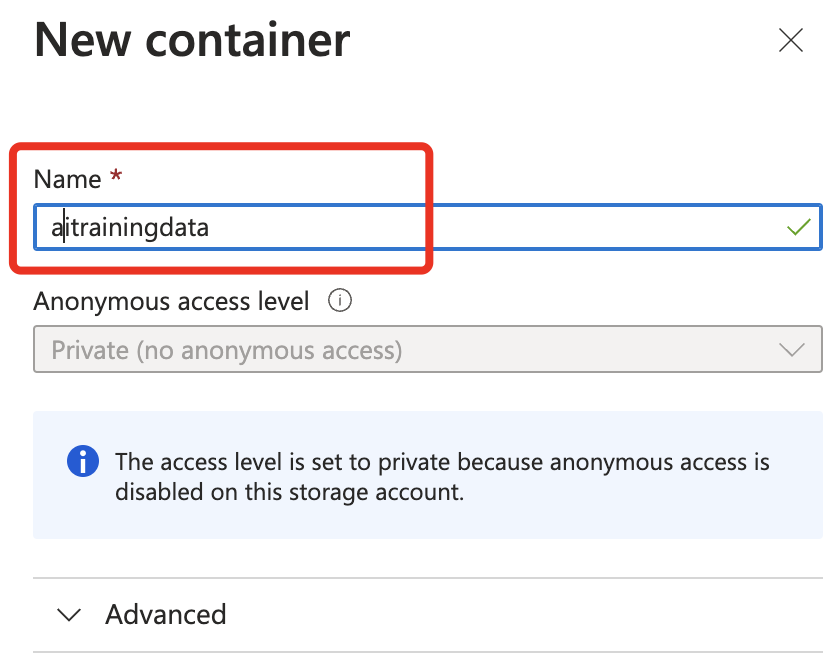Image resolution: width=836 pixels, height=670 pixels.
Task: Click the green validation checkmark in Name field
Action: (798, 227)
